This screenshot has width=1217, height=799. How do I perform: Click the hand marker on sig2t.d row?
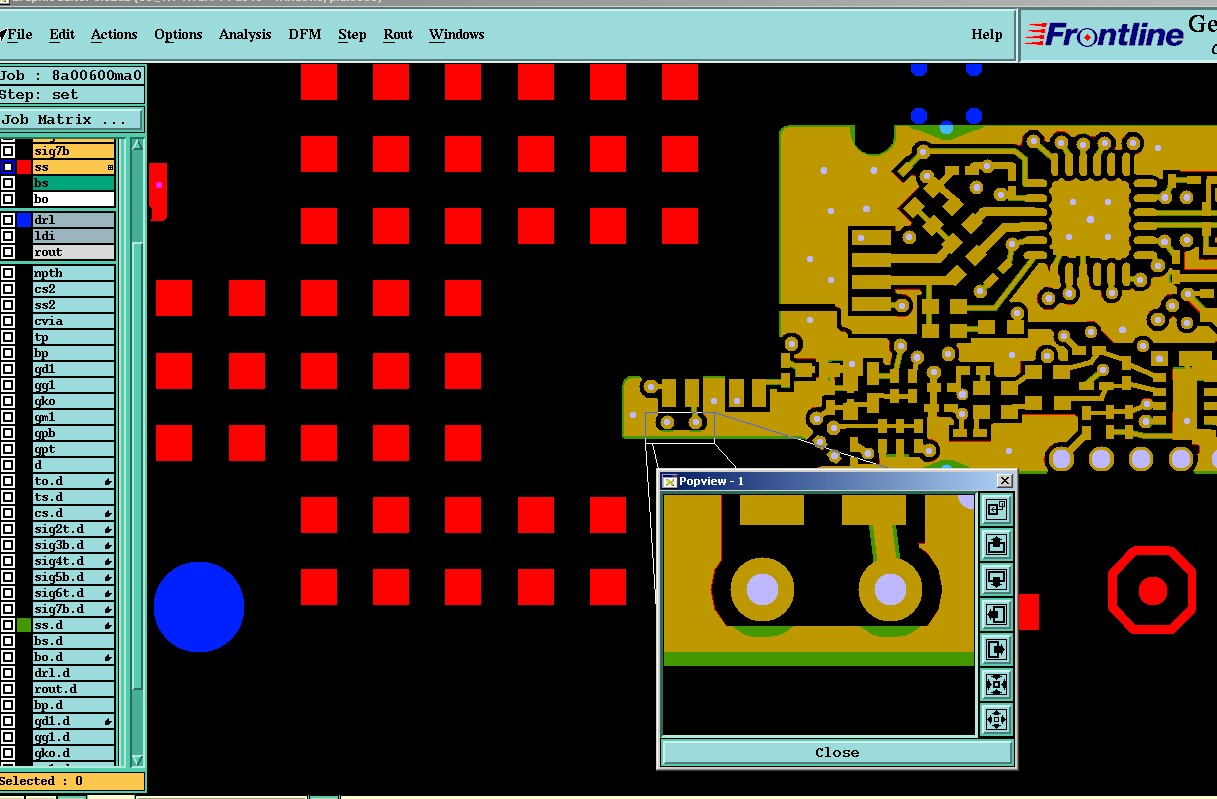tap(107, 529)
